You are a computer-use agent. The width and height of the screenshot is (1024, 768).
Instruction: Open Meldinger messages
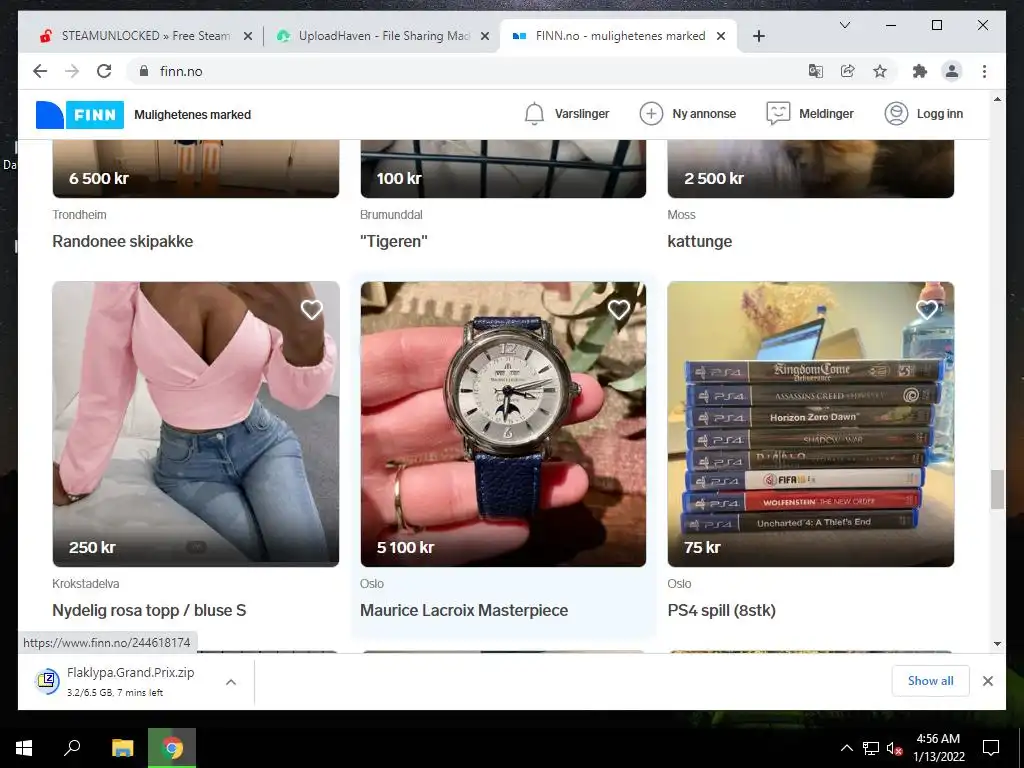click(x=810, y=114)
